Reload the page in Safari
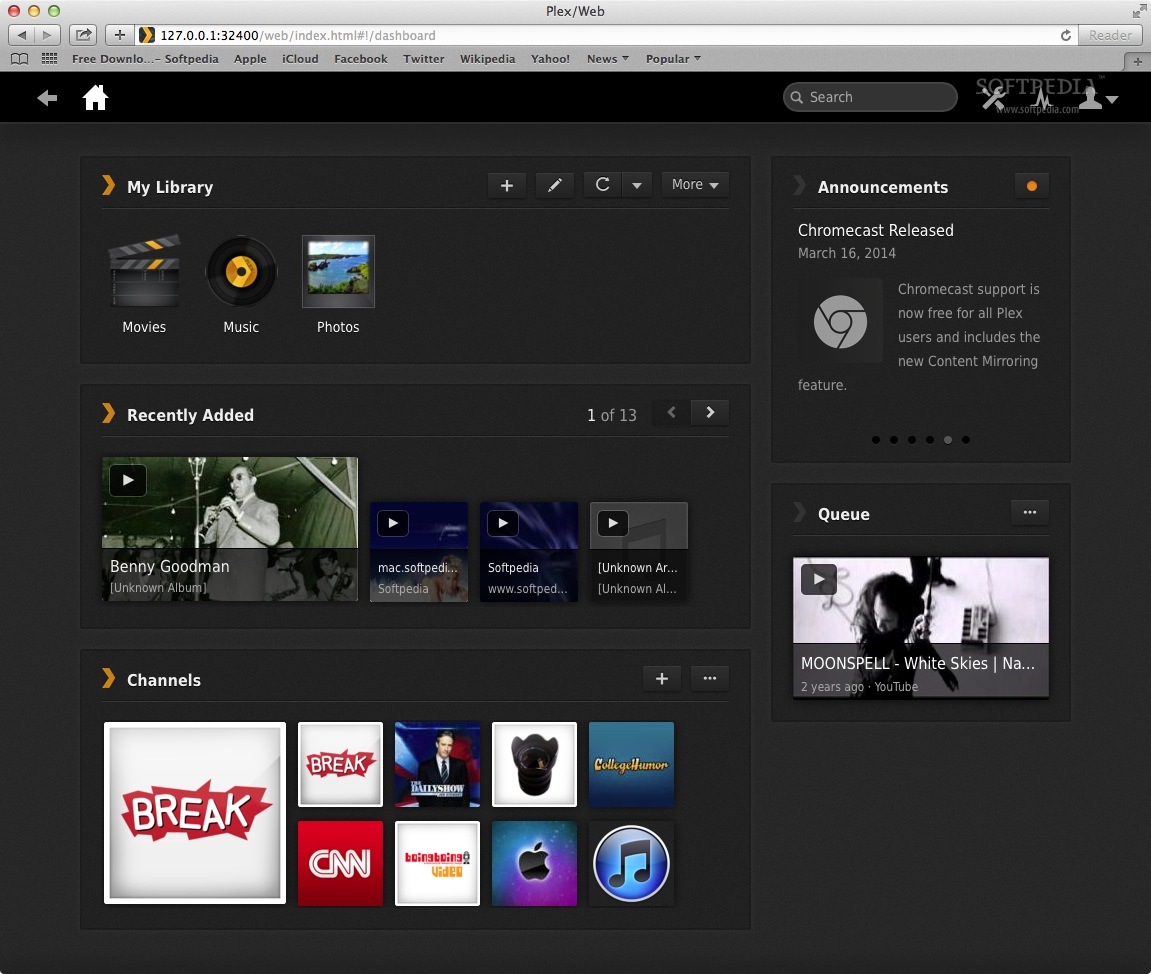The height and width of the screenshot is (974, 1151). (1065, 35)
